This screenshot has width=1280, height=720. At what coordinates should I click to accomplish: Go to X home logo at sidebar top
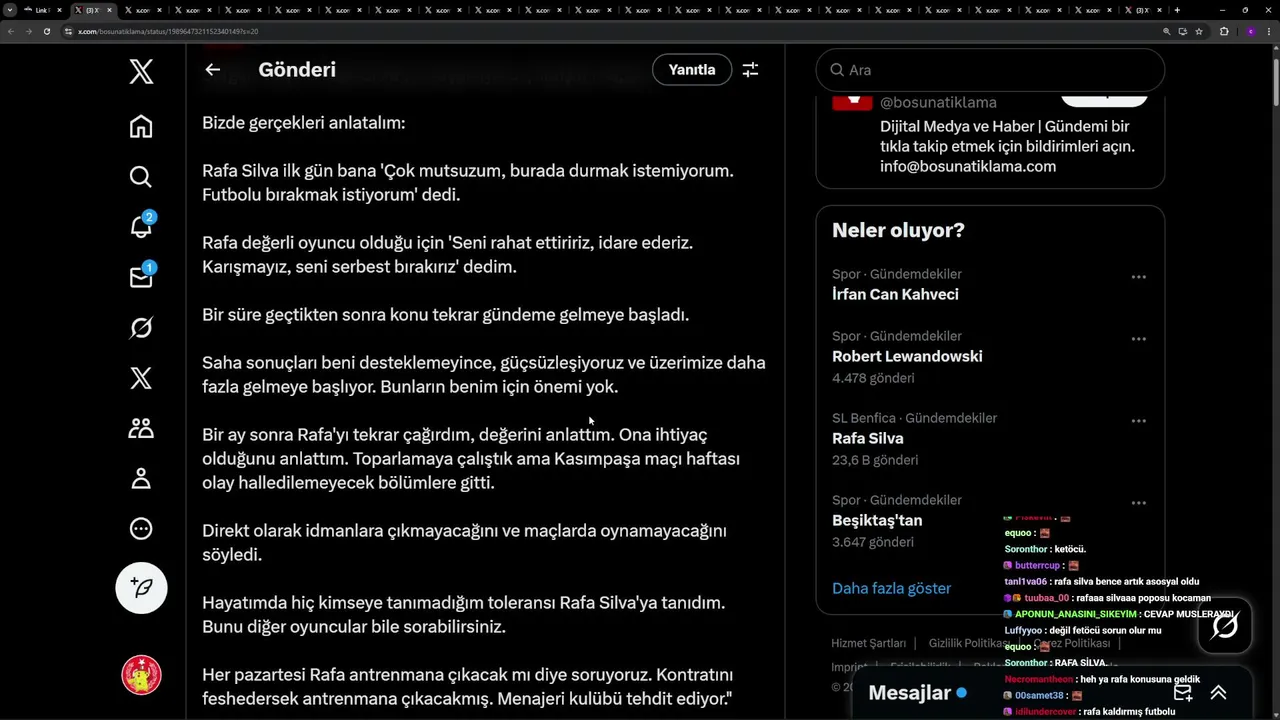[x=141, y=71]
